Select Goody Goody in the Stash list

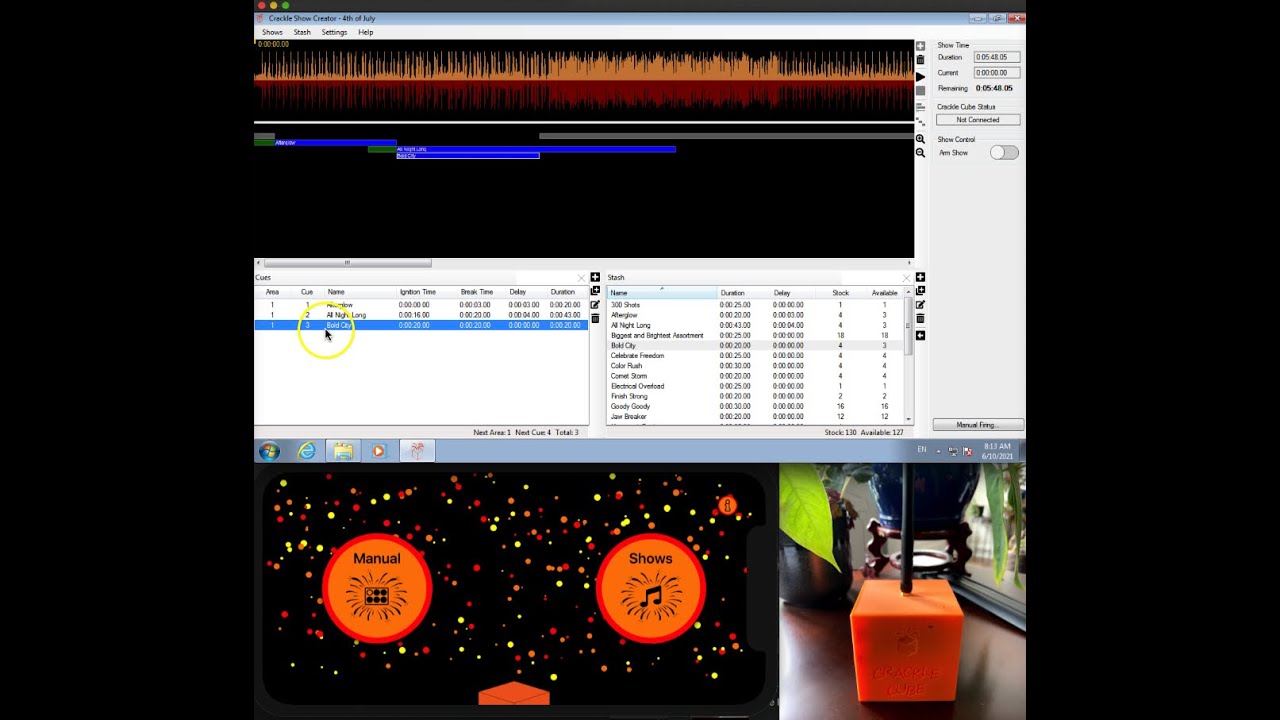[755, 406]
